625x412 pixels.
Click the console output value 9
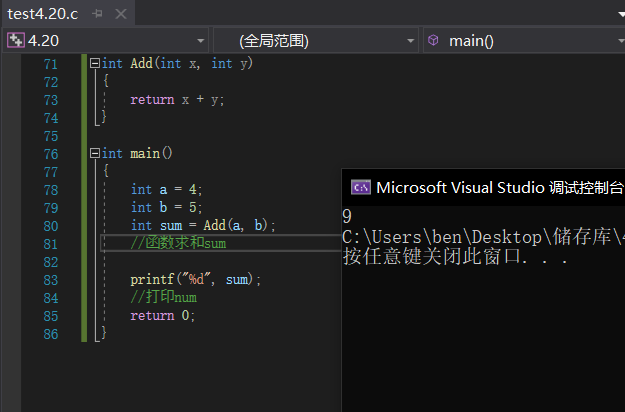[x=347, y=216]
